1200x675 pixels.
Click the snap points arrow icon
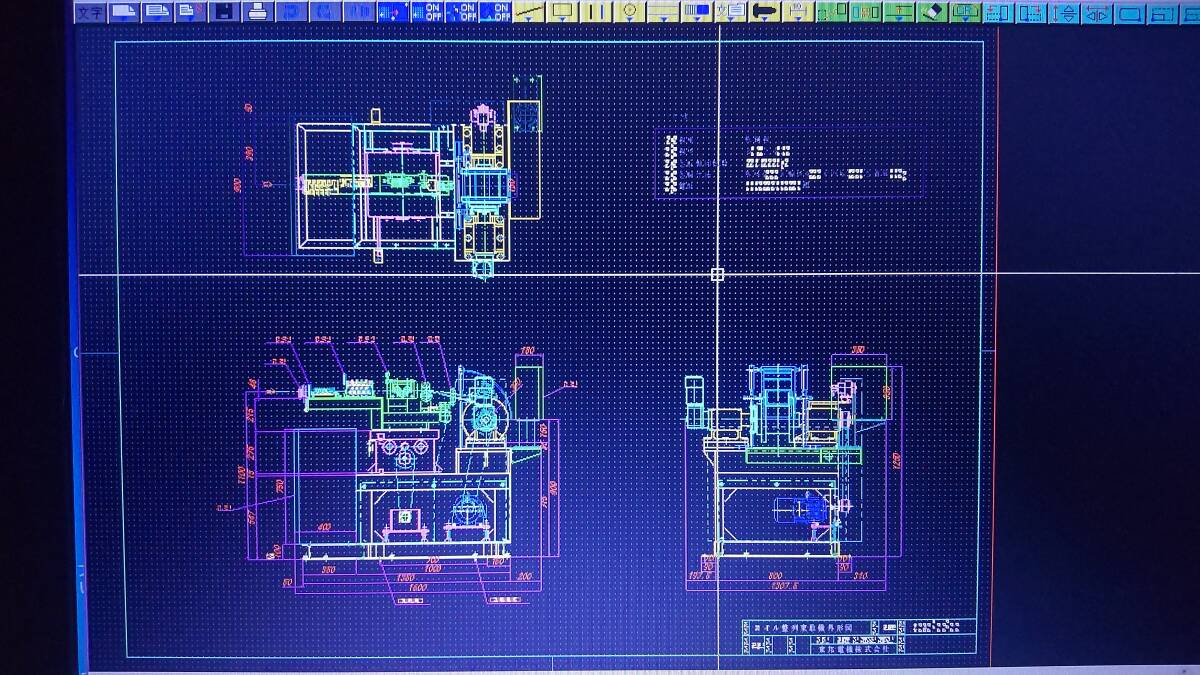coord(392,12)
